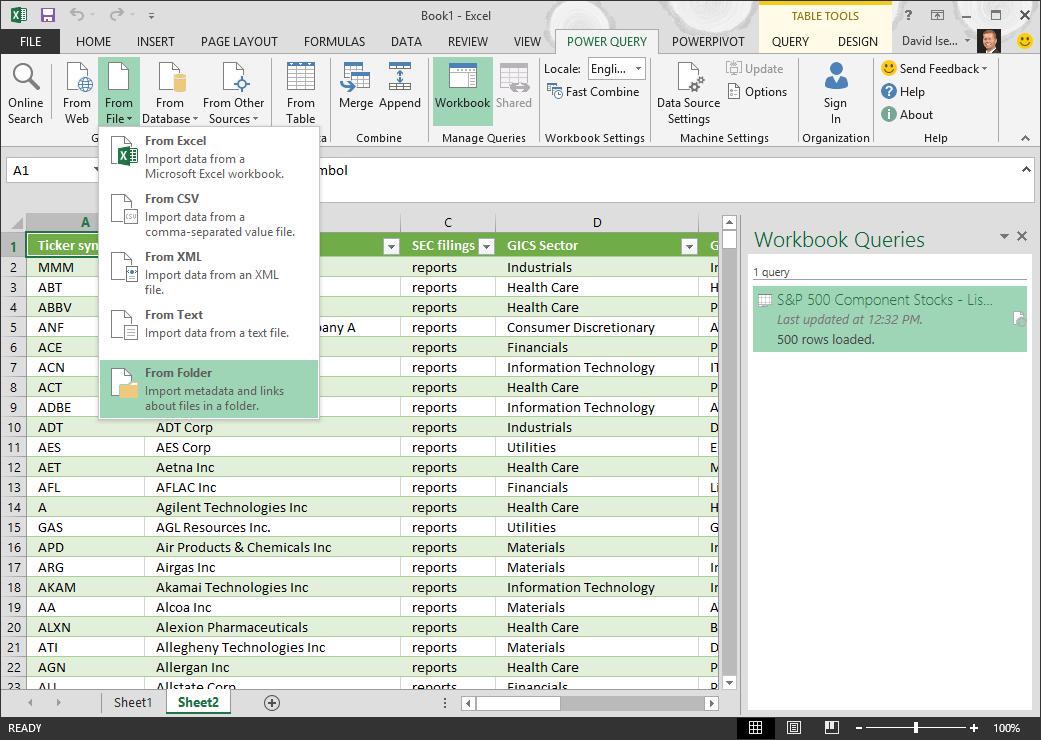Click the Sign In icon
Viewport: 1041px width, 740px height.
[835, 90]
